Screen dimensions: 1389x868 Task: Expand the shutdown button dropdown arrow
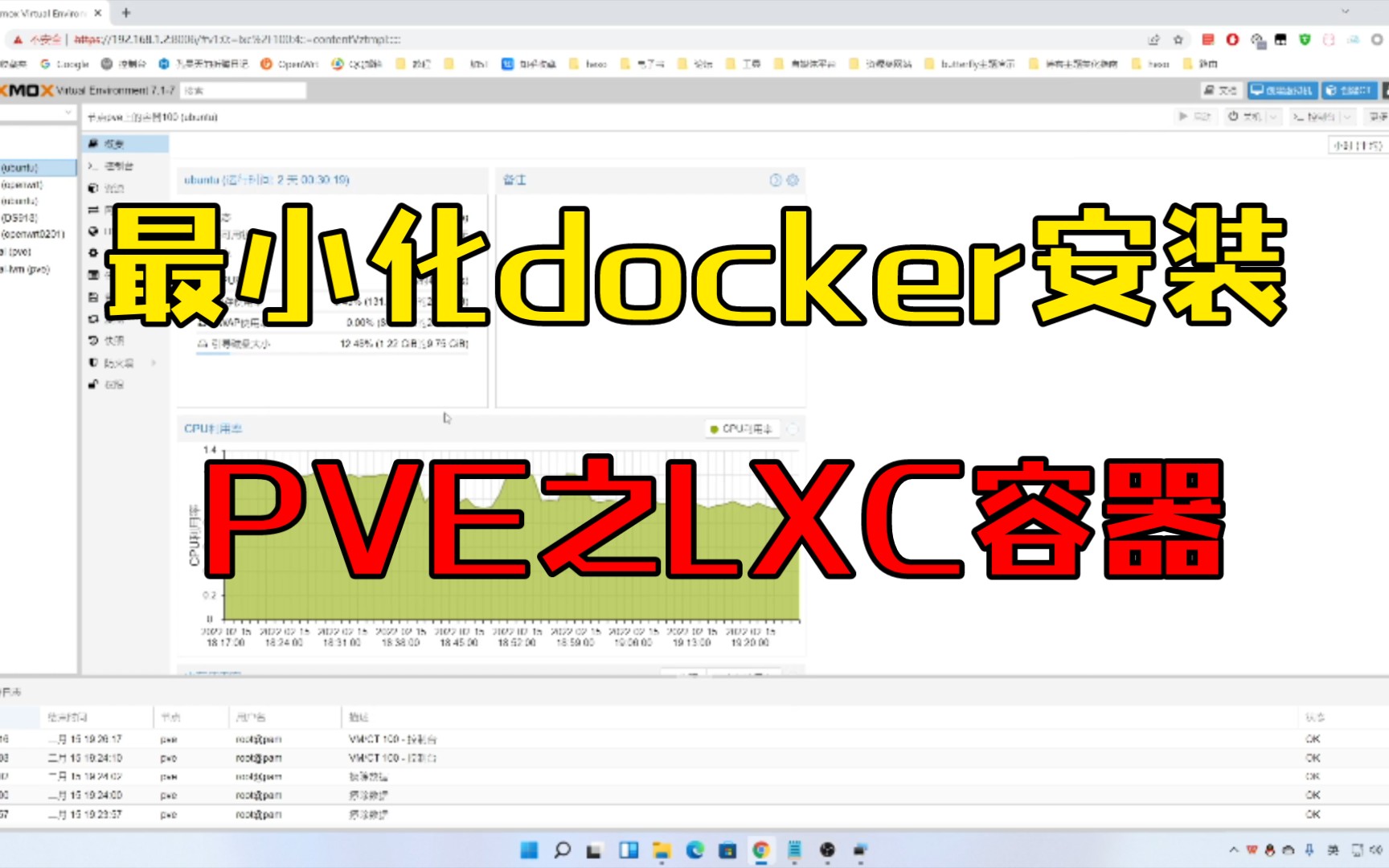tap(1275, 117)
